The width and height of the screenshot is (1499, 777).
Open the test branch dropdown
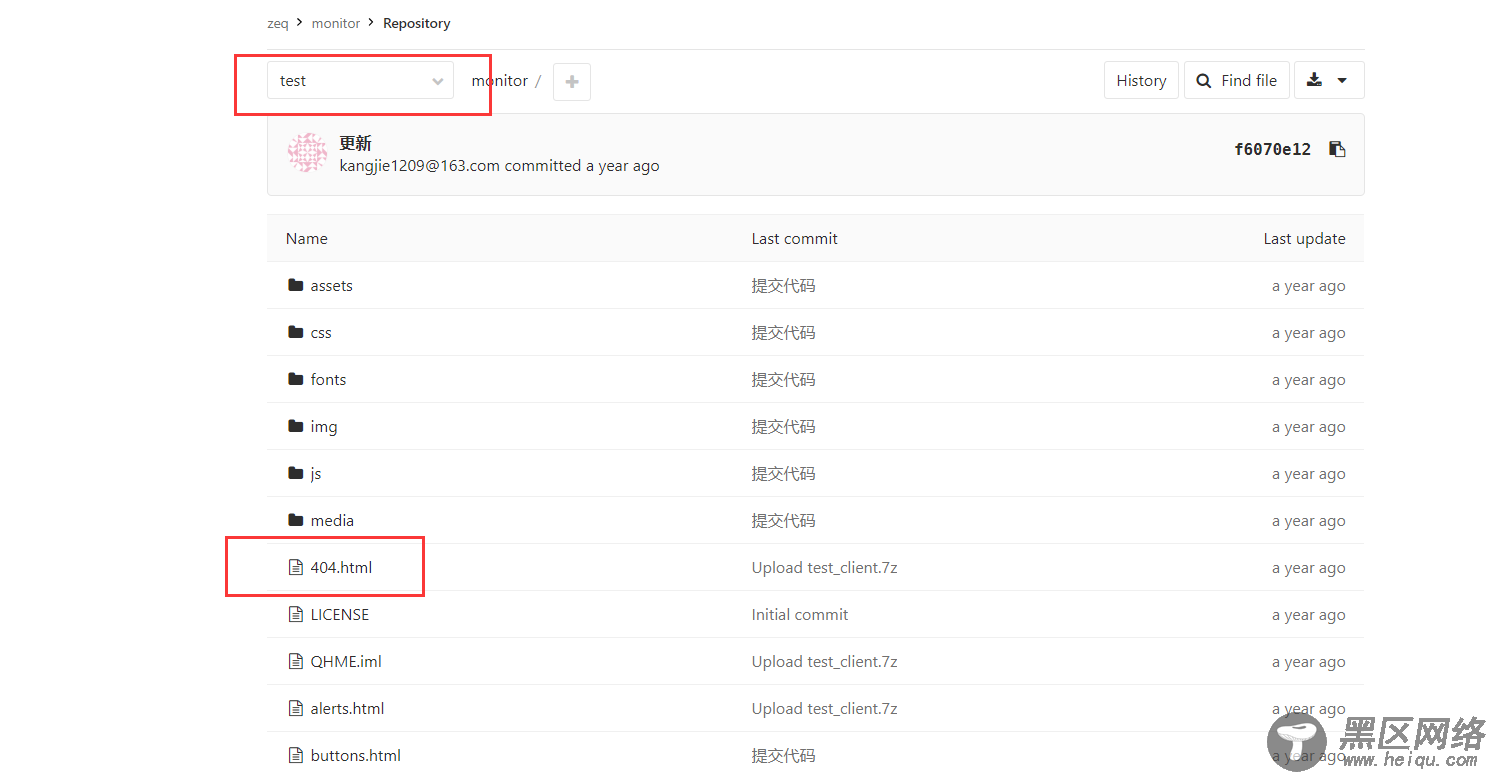360,81
